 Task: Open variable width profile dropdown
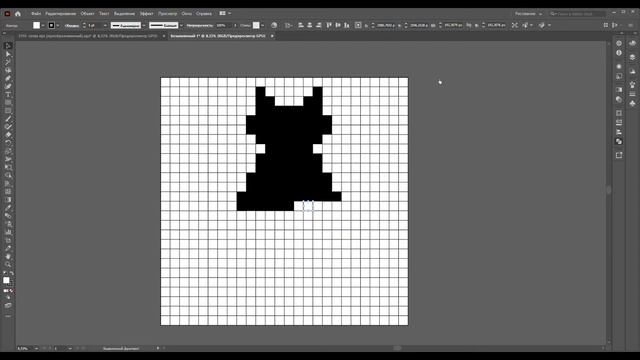(x=144, y=25)
